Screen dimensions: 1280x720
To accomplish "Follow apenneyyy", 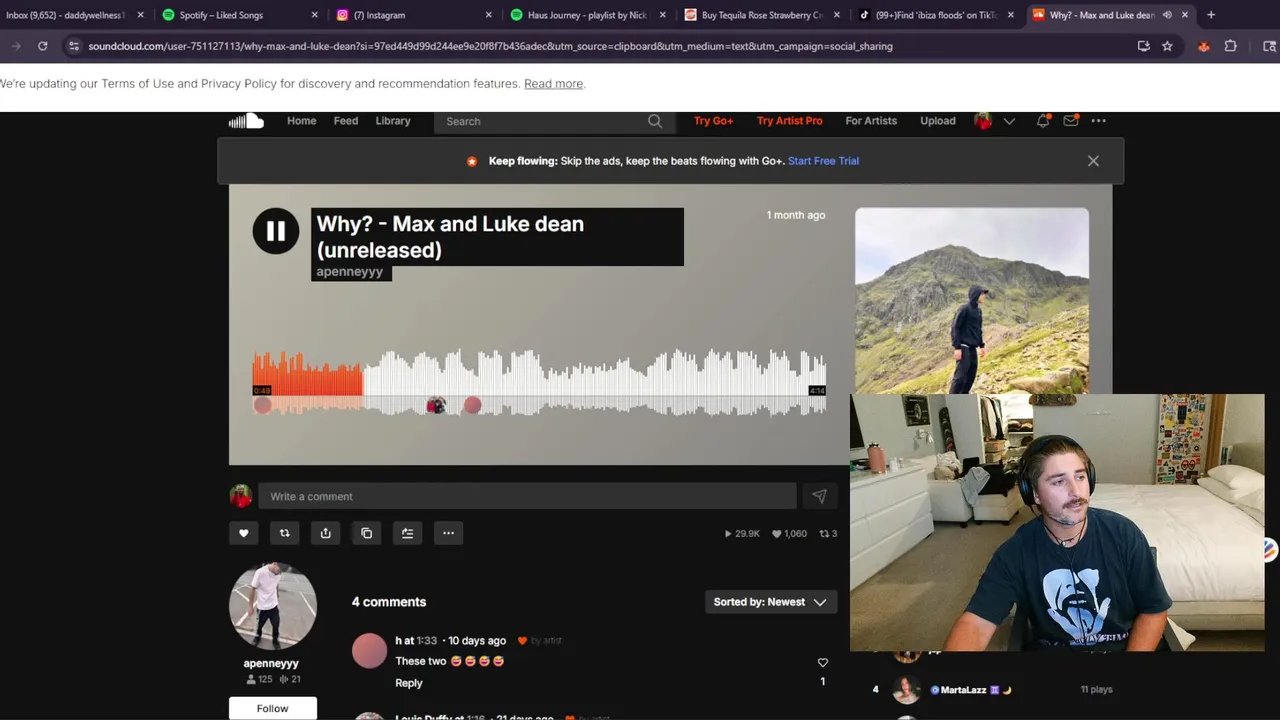I will pos(272,708).
